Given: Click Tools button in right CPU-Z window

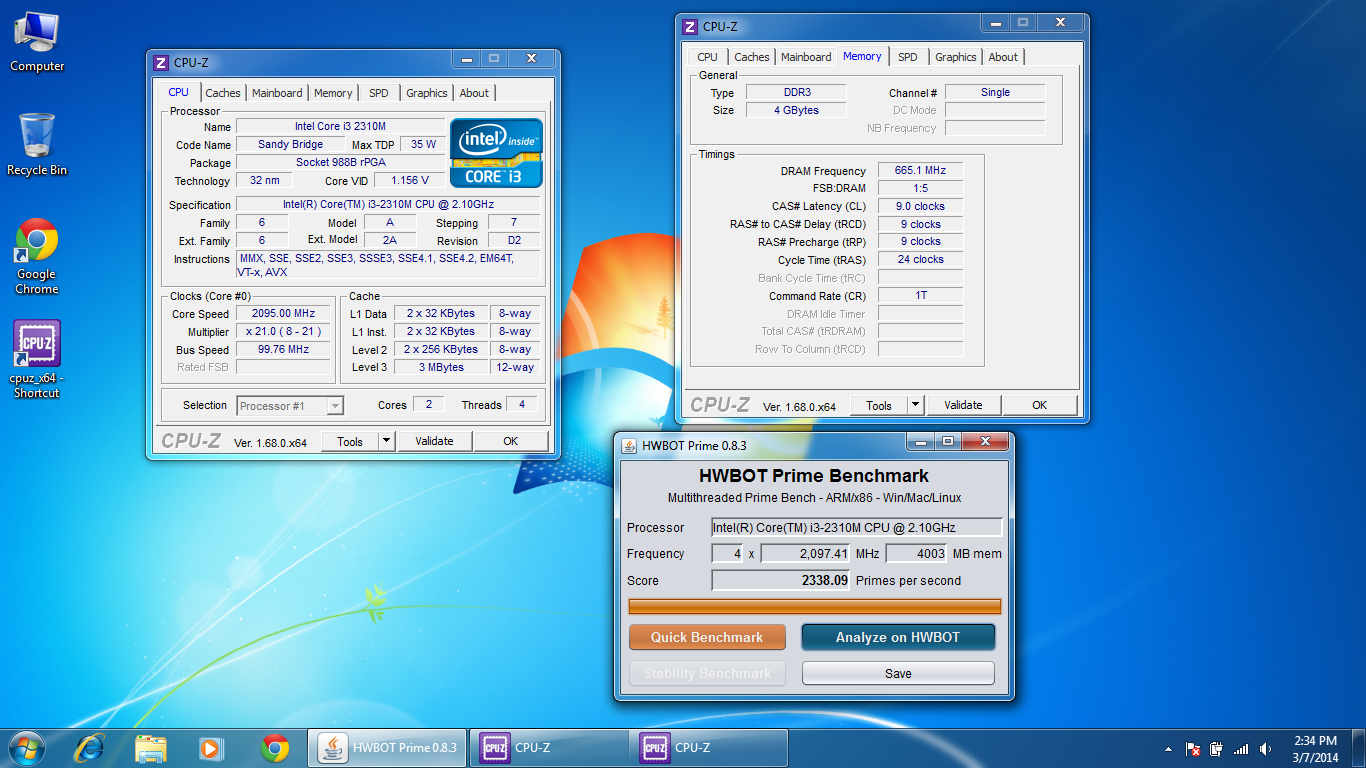Looking at the screenshot, I should [879, 405].
